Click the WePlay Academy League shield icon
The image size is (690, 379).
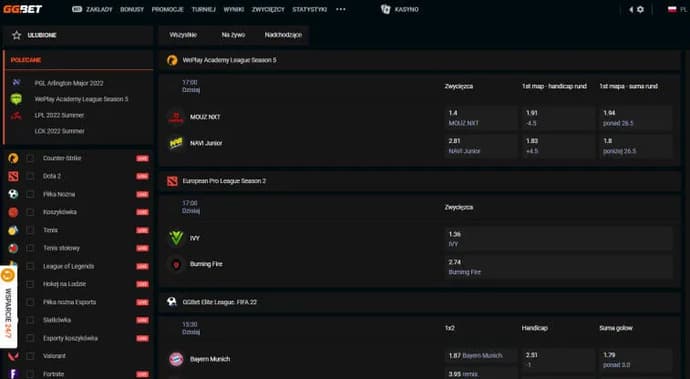[x=16, y=99]
